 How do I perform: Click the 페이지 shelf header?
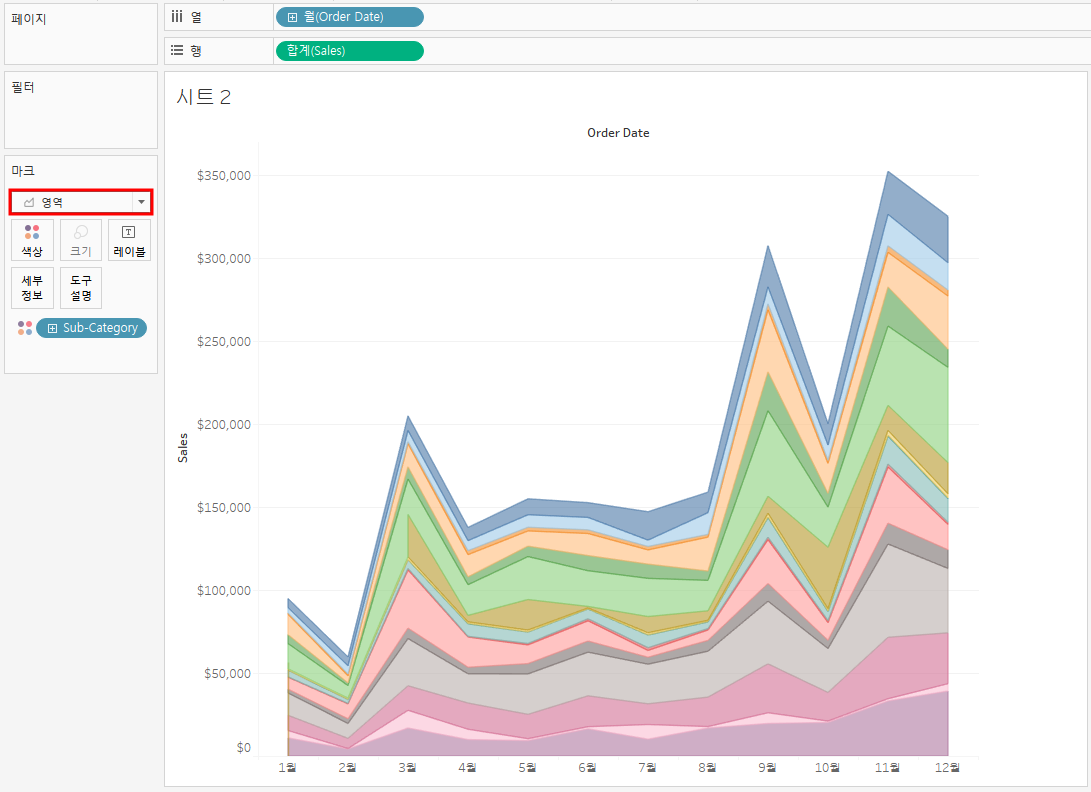coord(29,19)
